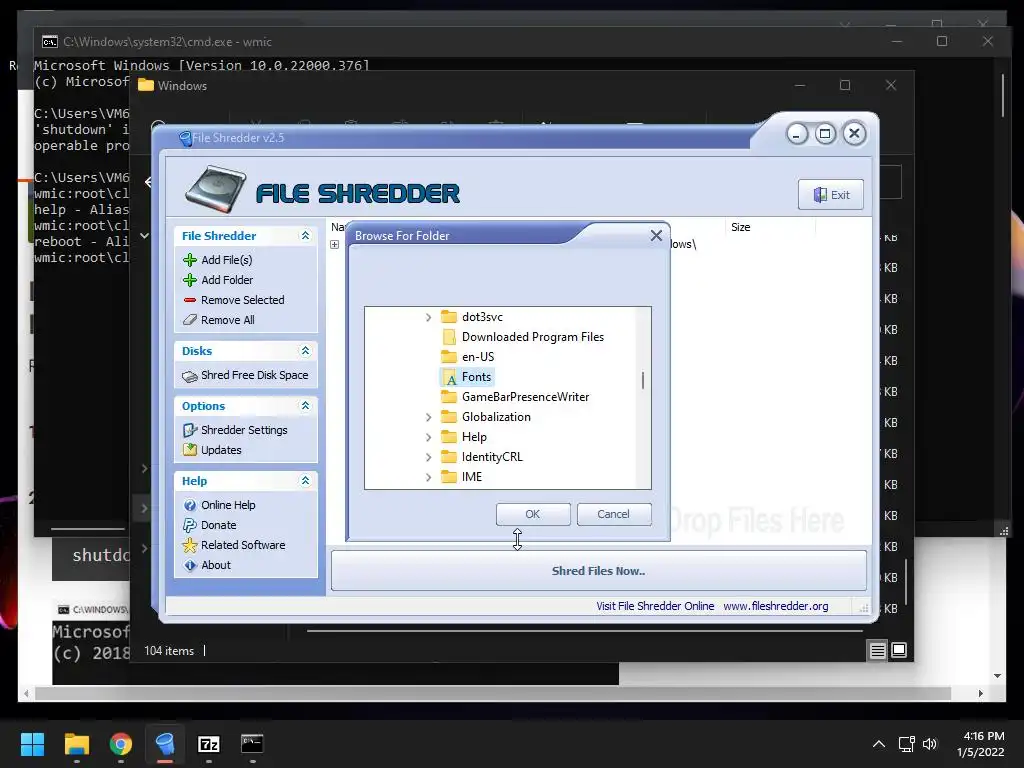Image resolution: width=1024 pixels, height=768 pixels.
Task: Click the File Shredder taskbar icon
Action: tap(165, 744)
